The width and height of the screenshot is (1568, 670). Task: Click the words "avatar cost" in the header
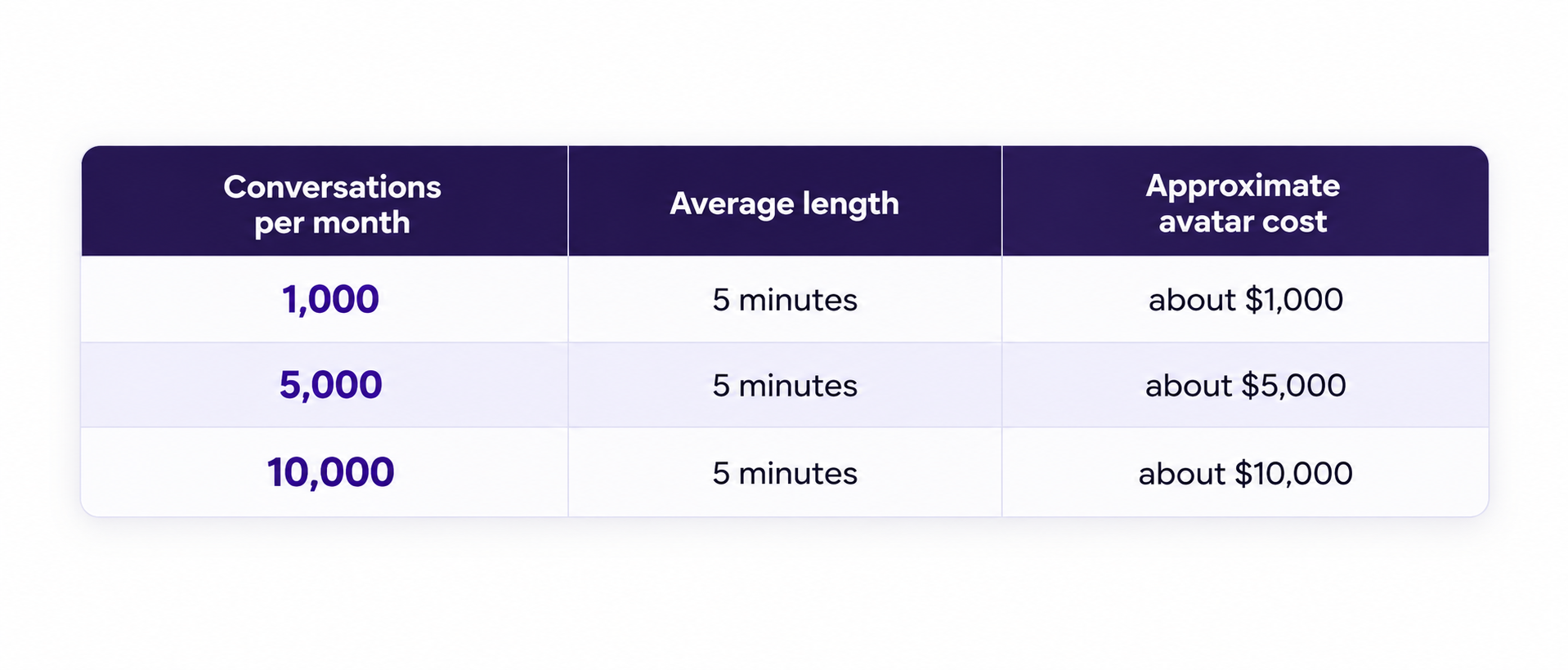point(1243,221)
